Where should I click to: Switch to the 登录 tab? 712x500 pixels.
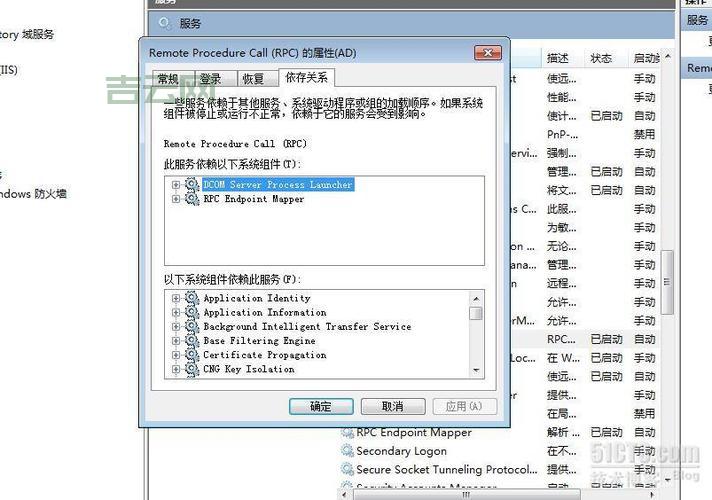point(216,79)
